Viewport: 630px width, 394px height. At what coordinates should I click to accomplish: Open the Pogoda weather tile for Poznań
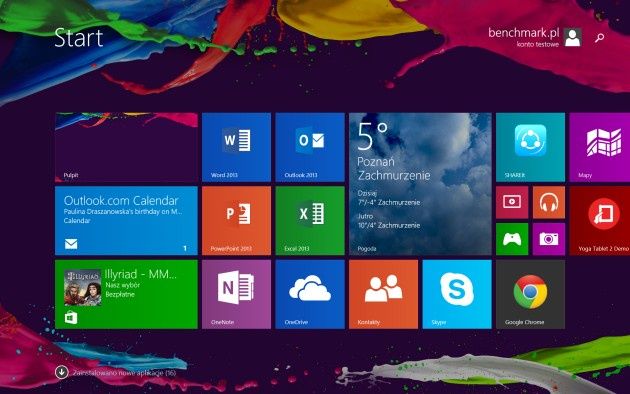(420, 184)
